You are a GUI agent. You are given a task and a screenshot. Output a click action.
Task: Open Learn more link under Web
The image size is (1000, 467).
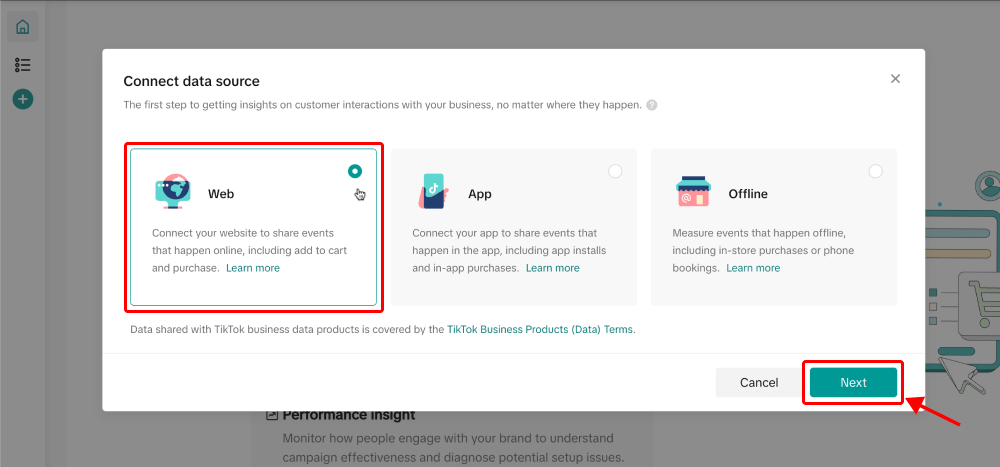click(253, 268)
